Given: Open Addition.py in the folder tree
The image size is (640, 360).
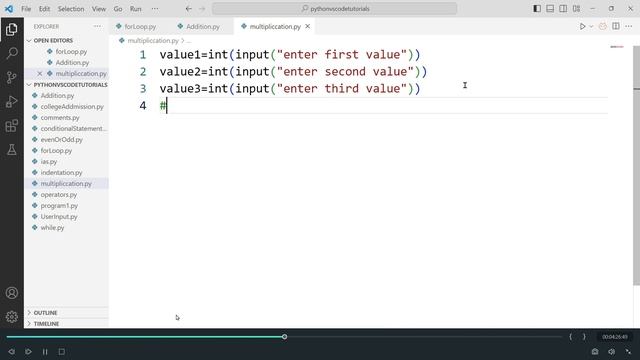Looking at the screenshot, I should [x=57, y=96].
